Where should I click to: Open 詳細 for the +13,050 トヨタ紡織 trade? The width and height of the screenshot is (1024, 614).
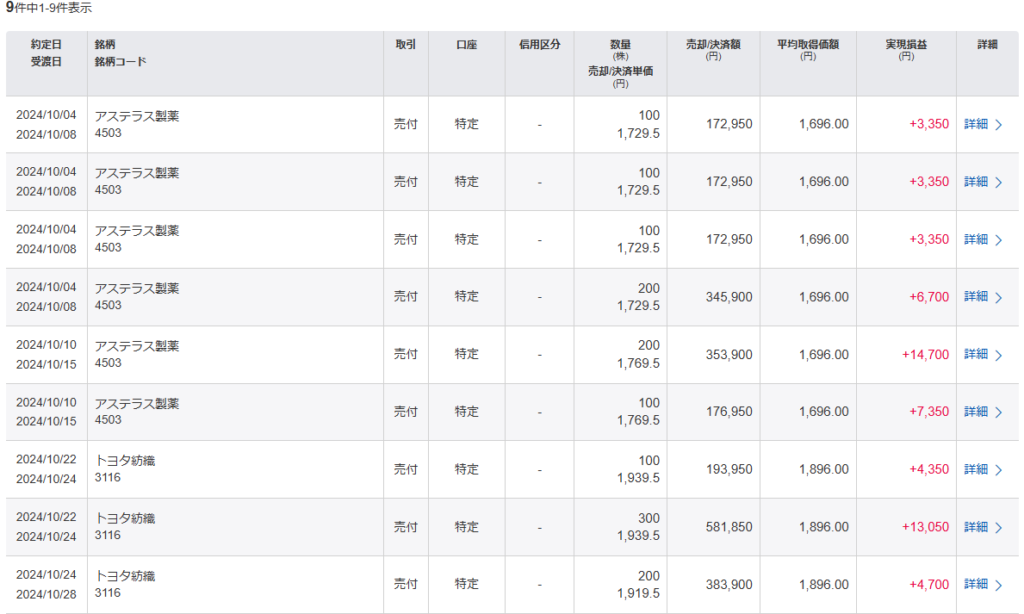point(976,527)
